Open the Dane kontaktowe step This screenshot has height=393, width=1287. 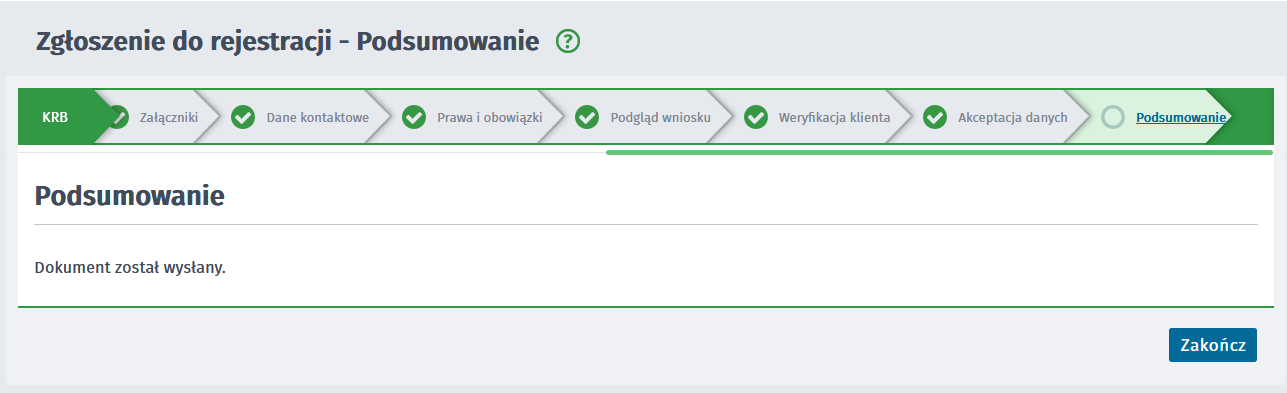(318, 117)
